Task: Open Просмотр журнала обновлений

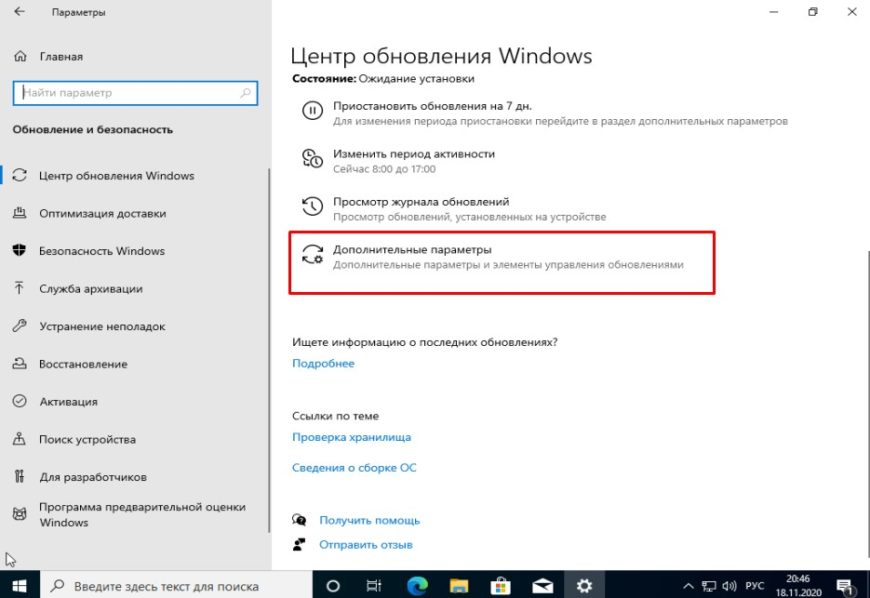Action: click(x=421, y=202)
